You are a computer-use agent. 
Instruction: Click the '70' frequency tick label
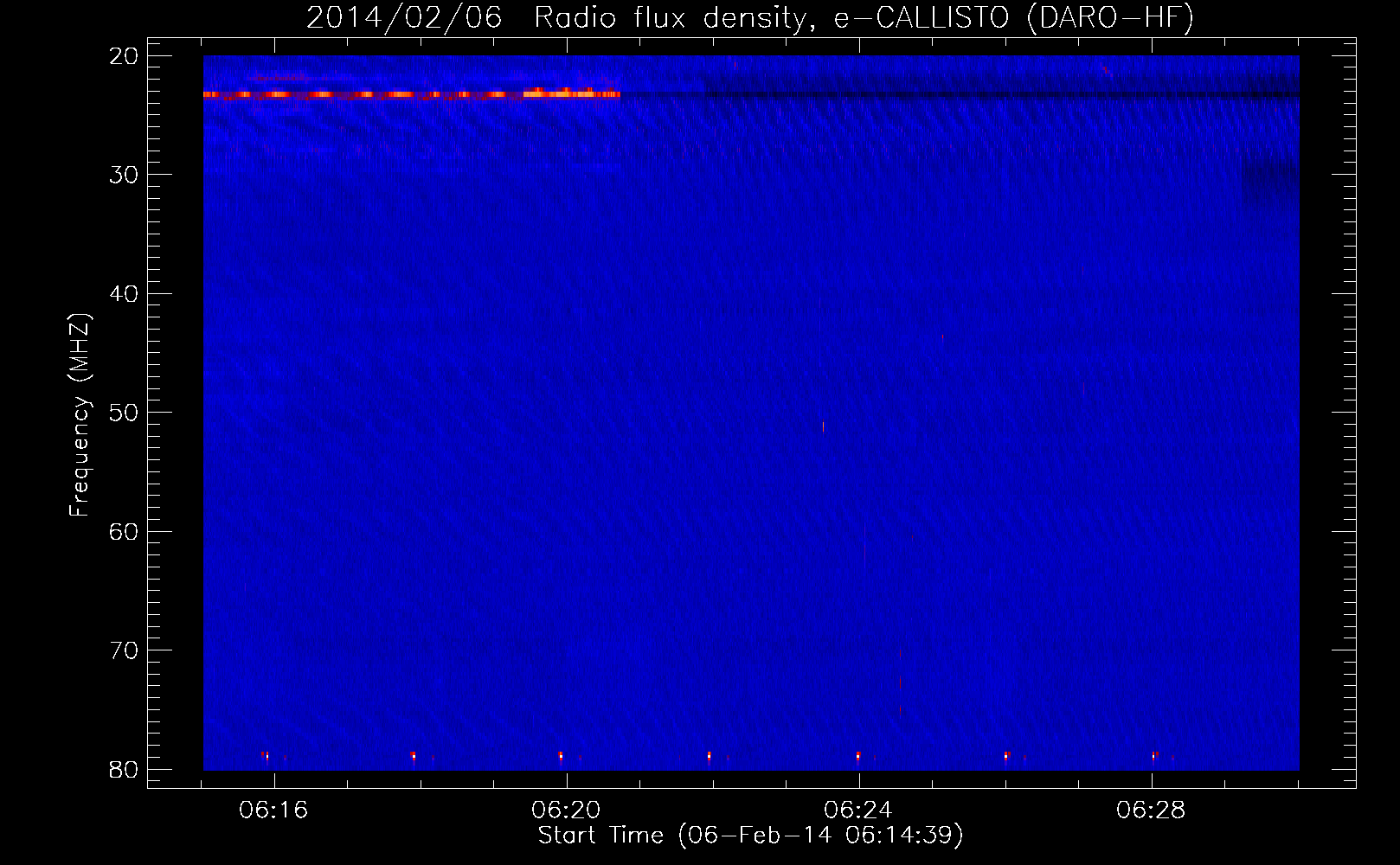125,650
